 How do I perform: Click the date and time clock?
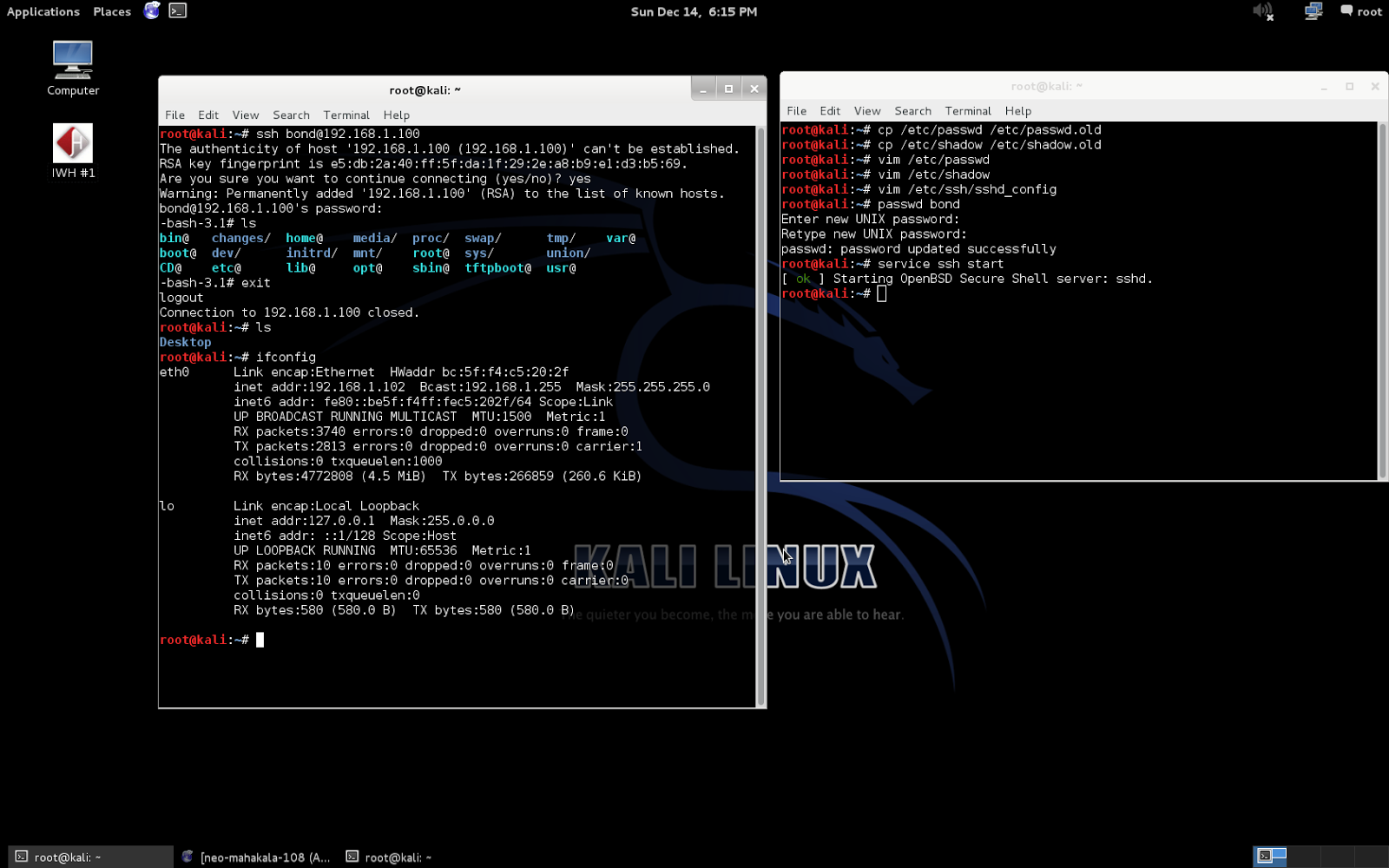(694, 11)
